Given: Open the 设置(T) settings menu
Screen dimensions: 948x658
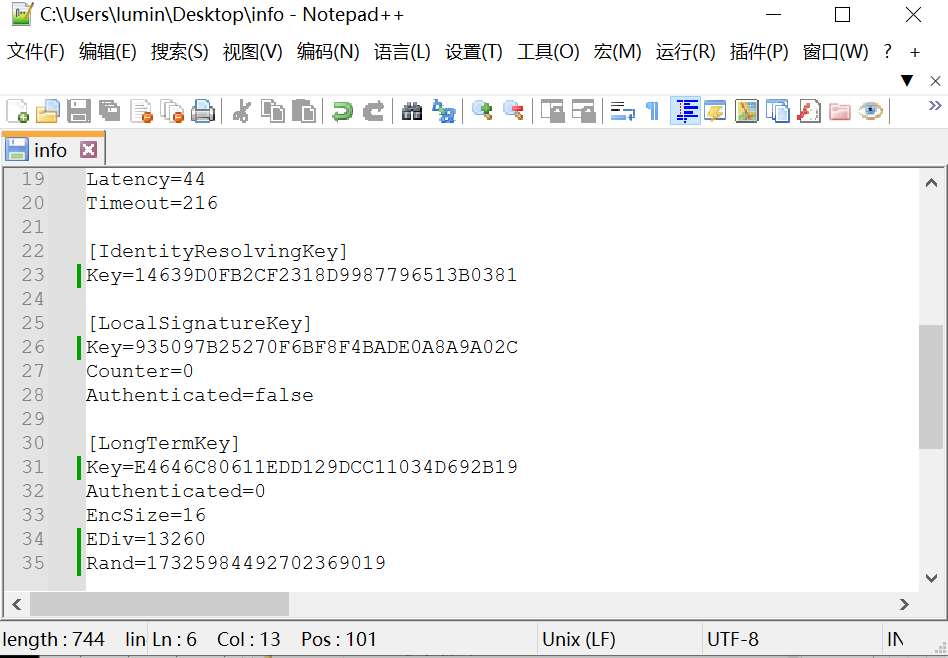Looking at the screenshot, I should tap(472, 52).
